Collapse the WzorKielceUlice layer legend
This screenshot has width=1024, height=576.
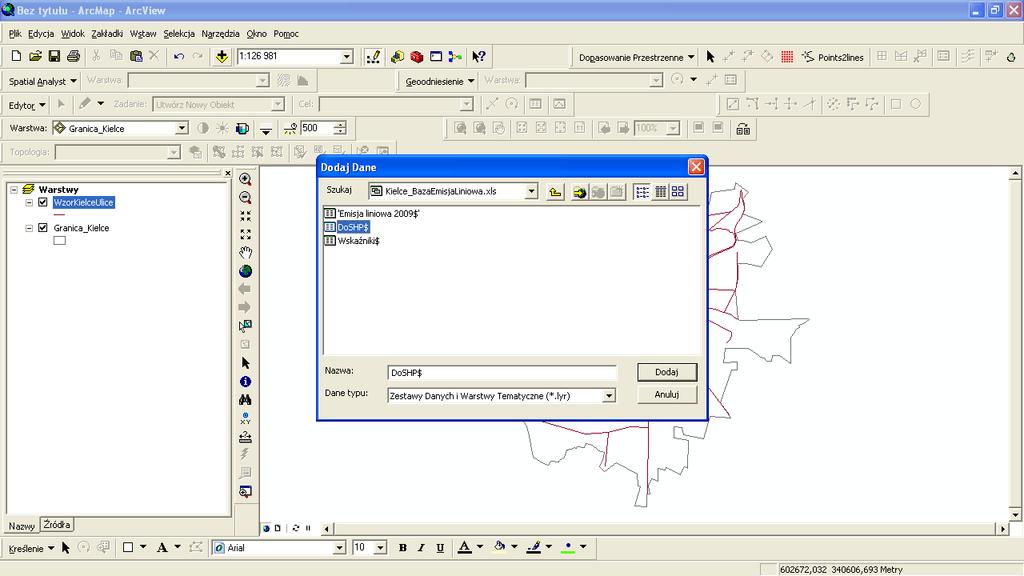pos(29,202)
